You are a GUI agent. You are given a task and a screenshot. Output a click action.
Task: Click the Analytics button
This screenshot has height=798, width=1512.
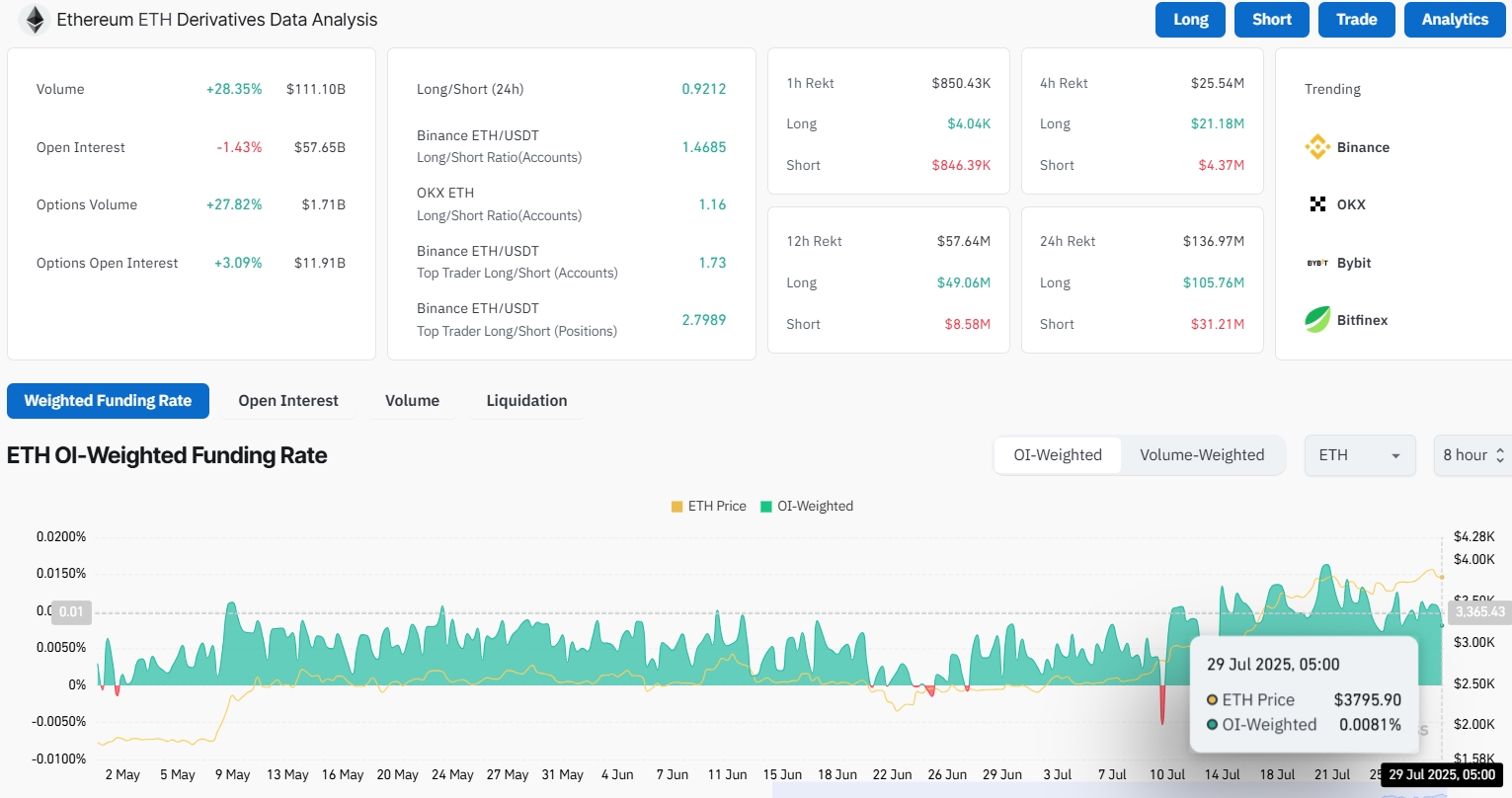(x=1454, y=20)
